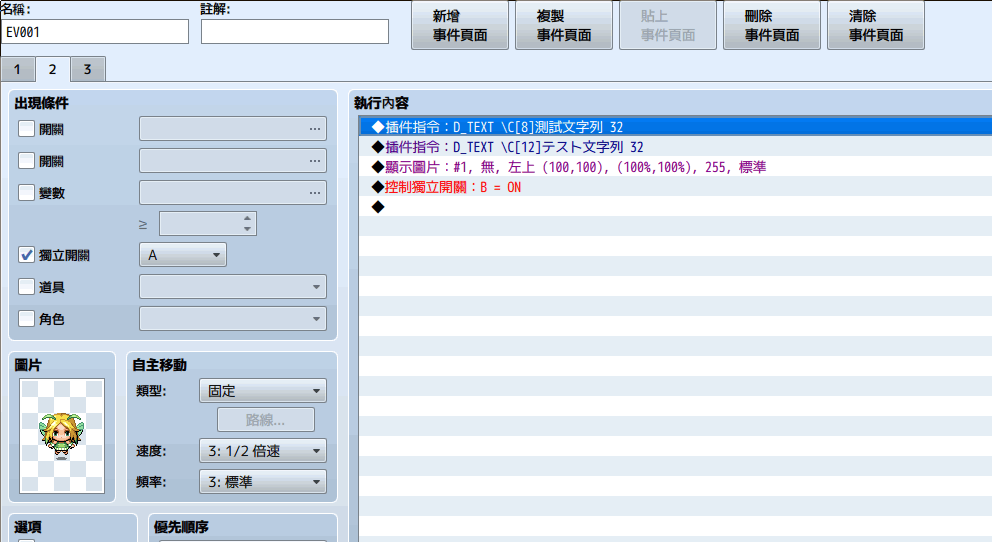992x542 pixels.
Task: Open second 開關 switch selector field
Action: tap(233, 161)
